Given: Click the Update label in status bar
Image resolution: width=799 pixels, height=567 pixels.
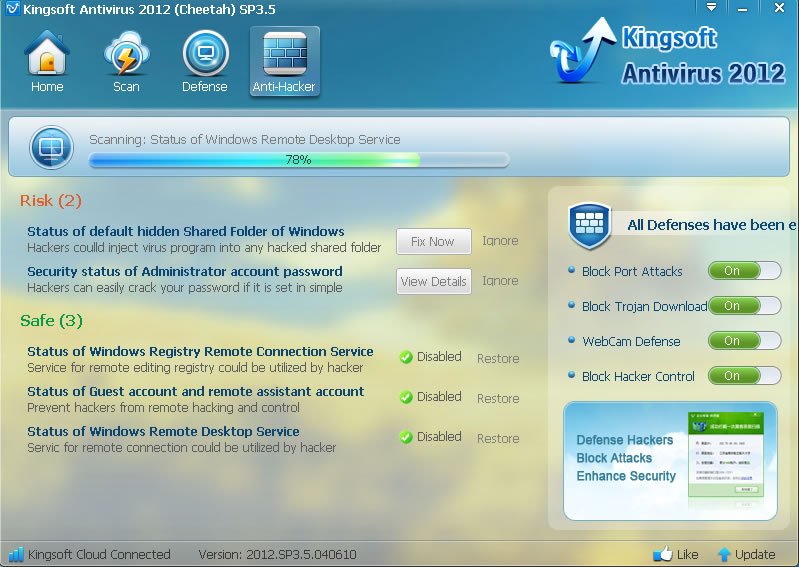Looking at the screenshot, I should click(x=755, y=554).
